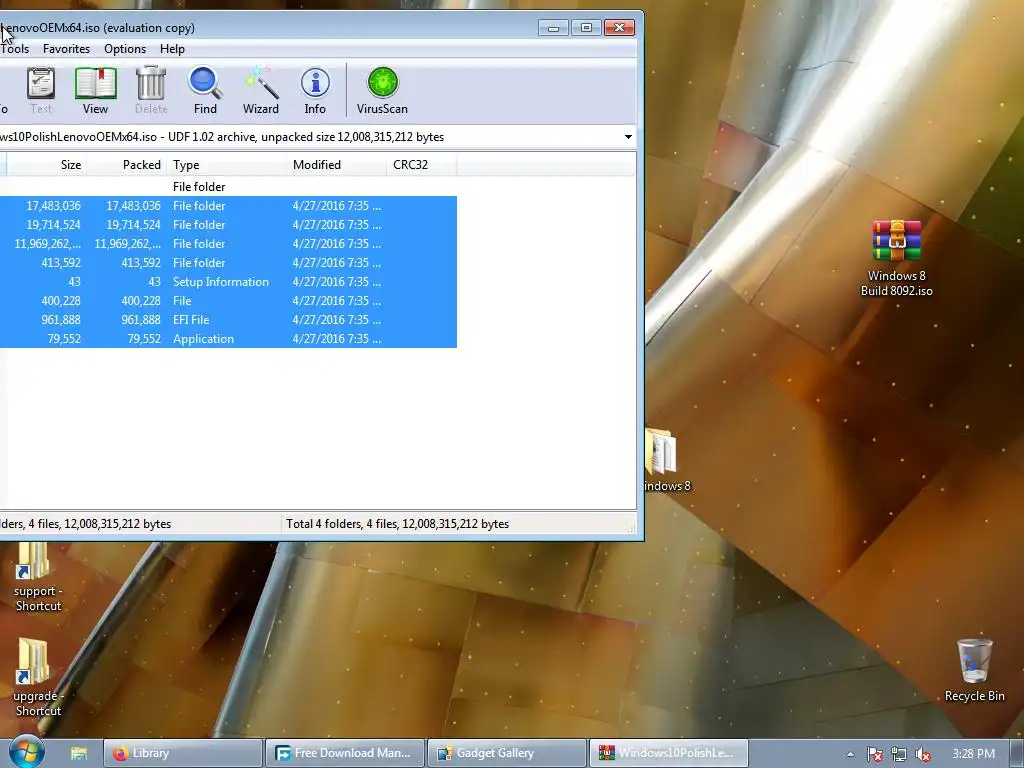The image size is (1024, 768).
Task: Show archive Info
Action: tap(315, 91)
